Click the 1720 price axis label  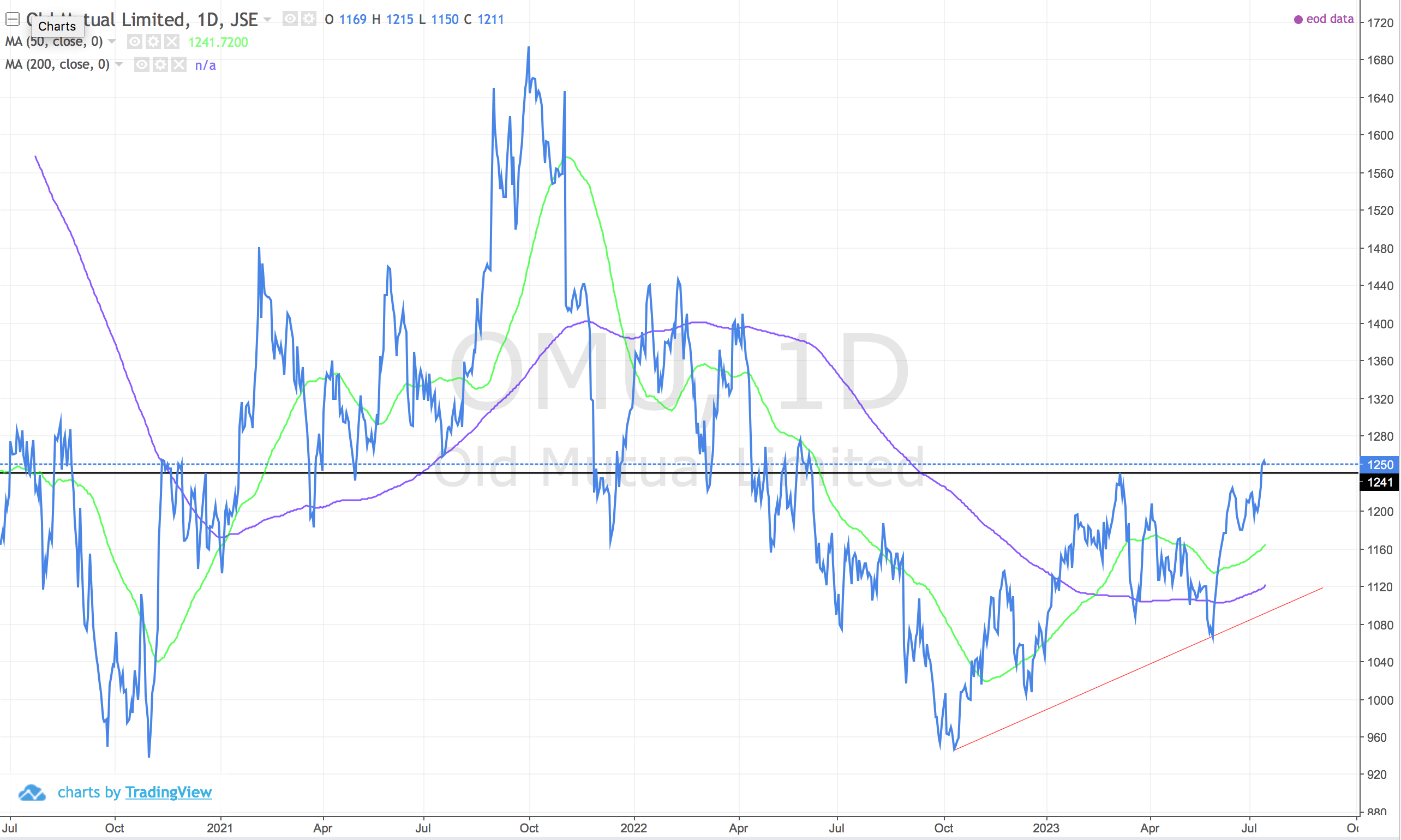(x=1380, y=23)
